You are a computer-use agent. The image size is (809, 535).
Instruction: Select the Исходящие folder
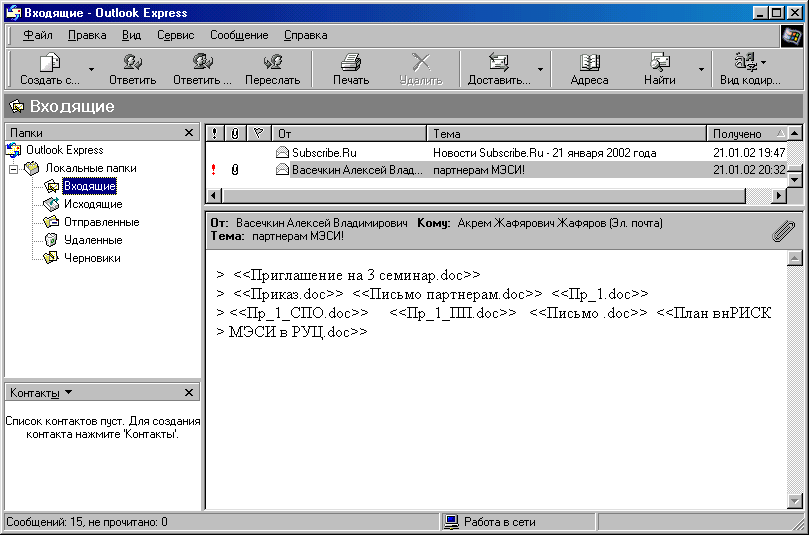[x=93, y=204]
